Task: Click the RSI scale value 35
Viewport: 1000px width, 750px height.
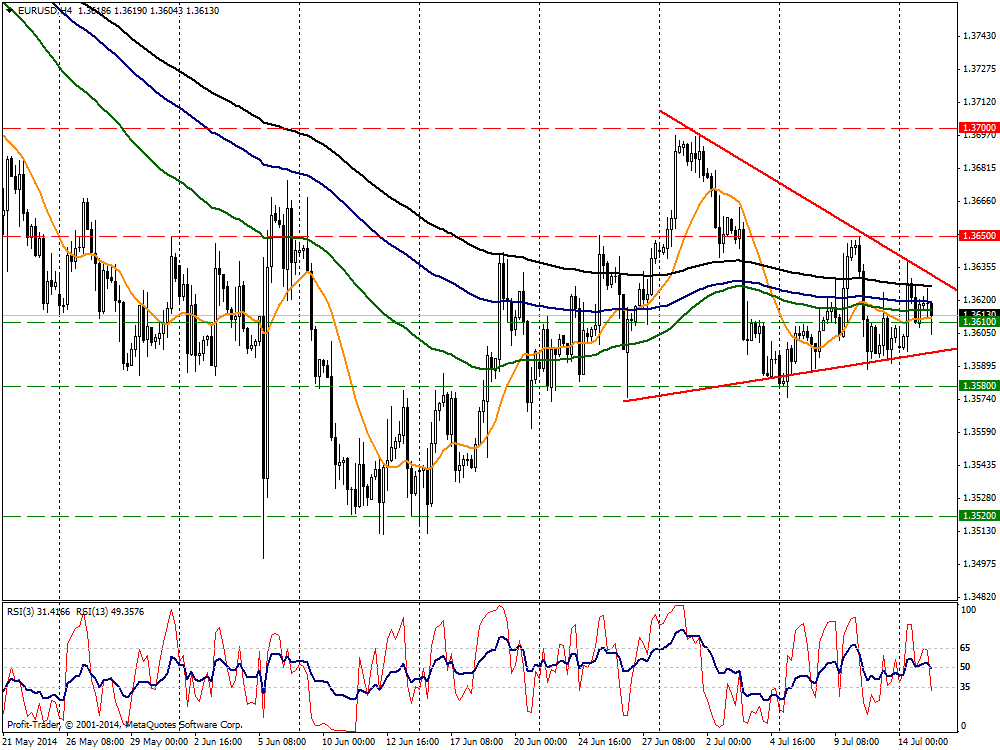Action: click(x=966, y=687)
